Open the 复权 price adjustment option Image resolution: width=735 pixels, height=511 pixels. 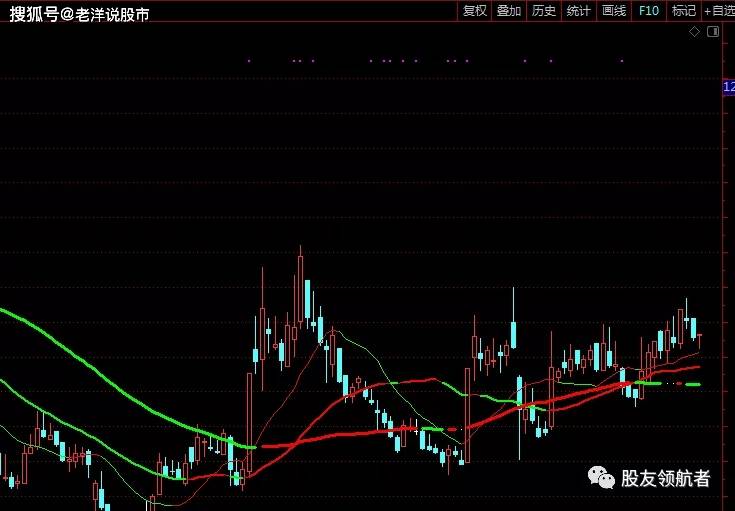point(474,11)
